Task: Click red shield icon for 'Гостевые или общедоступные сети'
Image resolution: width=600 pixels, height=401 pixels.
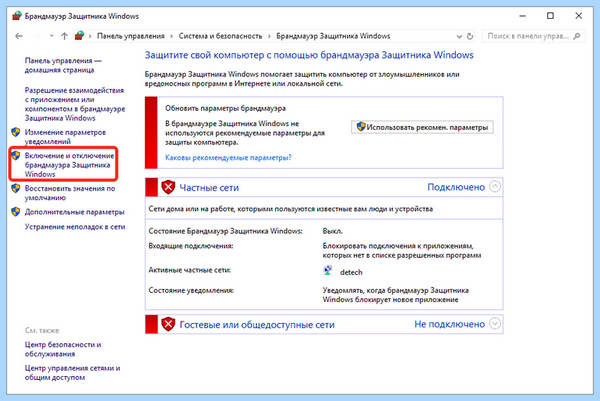Action: (x=168, y=324)
